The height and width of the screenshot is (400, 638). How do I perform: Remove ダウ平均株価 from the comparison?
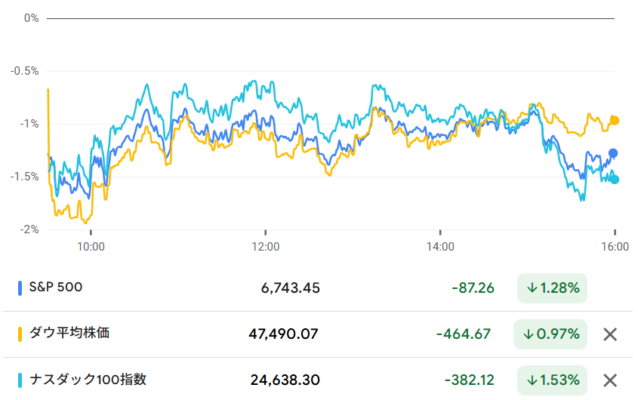[610, 334]
